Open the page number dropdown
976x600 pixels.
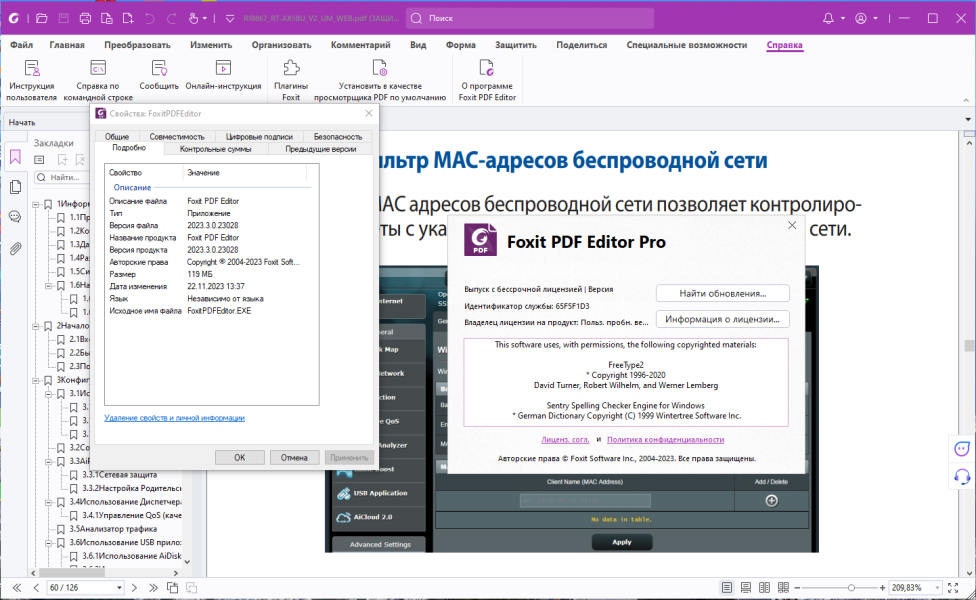click(x=119, y=588)
